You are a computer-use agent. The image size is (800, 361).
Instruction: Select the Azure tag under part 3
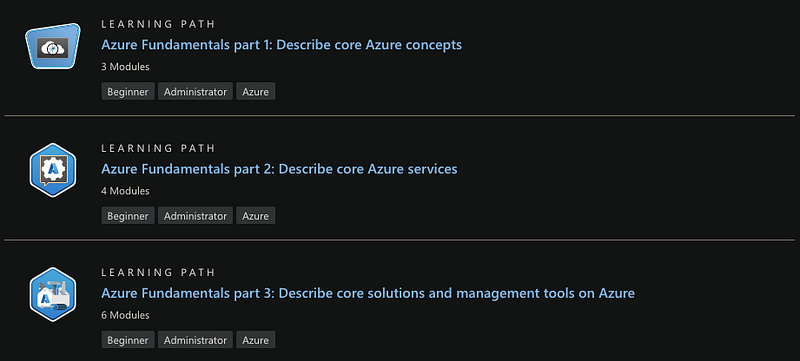pos(256,340)
